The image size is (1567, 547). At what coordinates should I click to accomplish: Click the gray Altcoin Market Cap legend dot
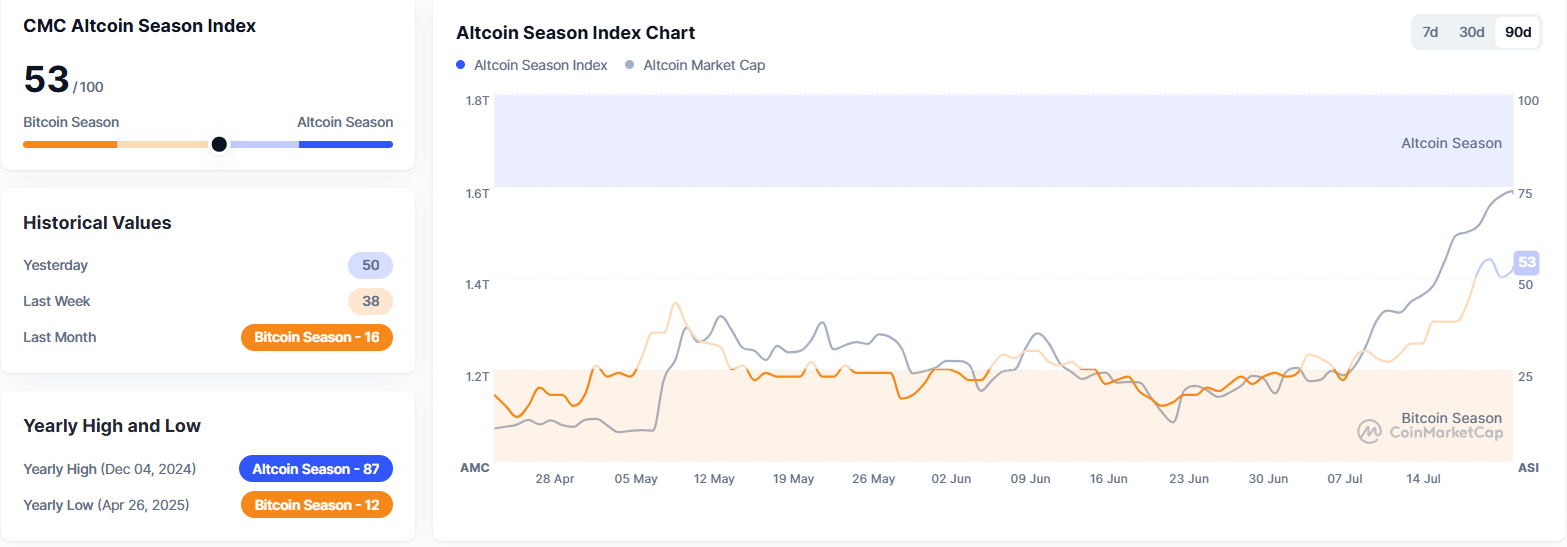click(629, 65)
